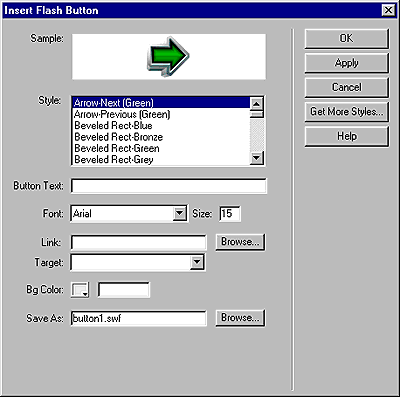Click the Button Text input field

[x=169, y=186]
